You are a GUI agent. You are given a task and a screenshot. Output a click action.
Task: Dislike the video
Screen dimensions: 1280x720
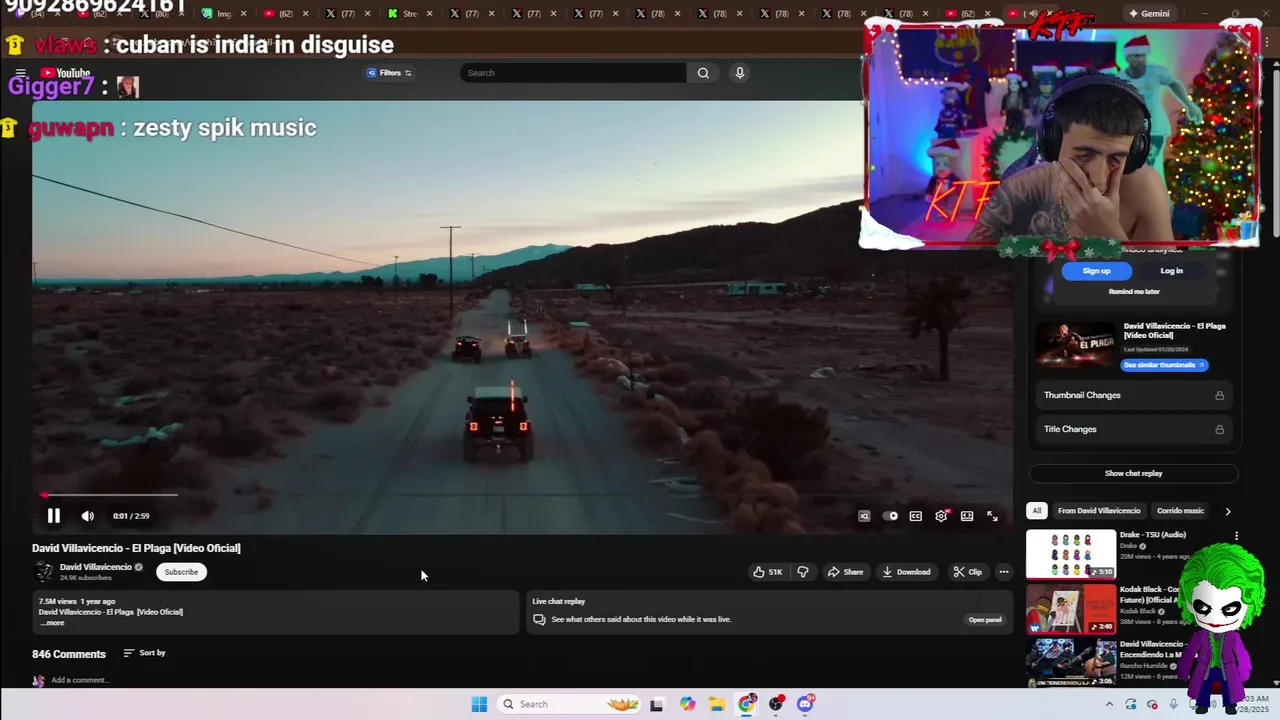[802, 572]
